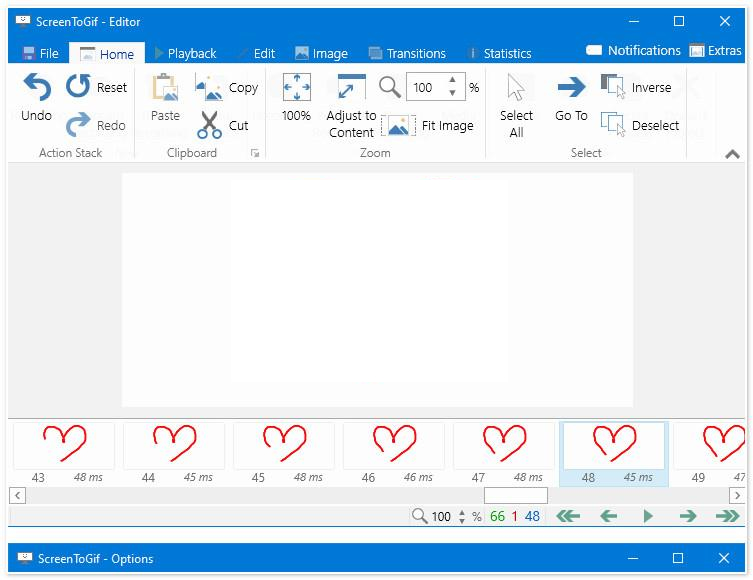Screen dimensions: 753x580
Task: Maximize the ScreenToGif Options window
Action: tap(678, 558)
